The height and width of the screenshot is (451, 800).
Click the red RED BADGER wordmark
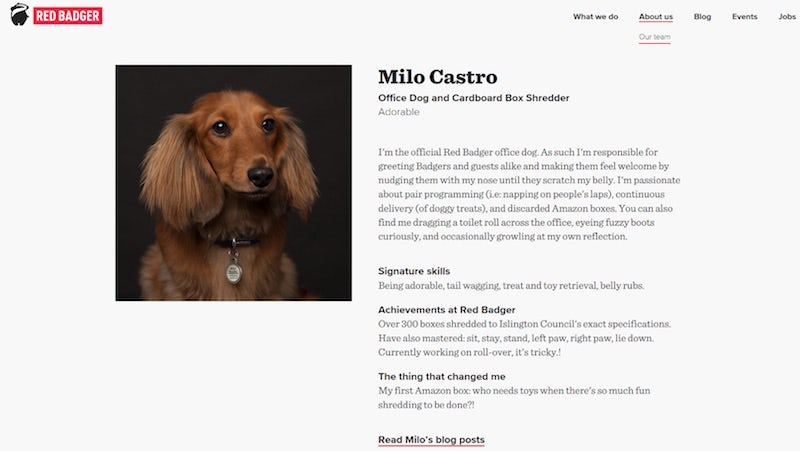[x=66, y=16]
